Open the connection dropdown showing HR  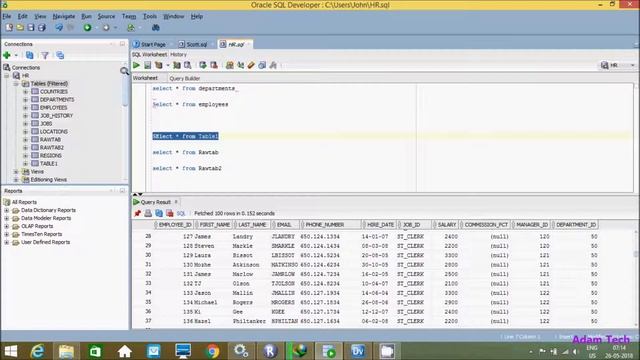618,65
